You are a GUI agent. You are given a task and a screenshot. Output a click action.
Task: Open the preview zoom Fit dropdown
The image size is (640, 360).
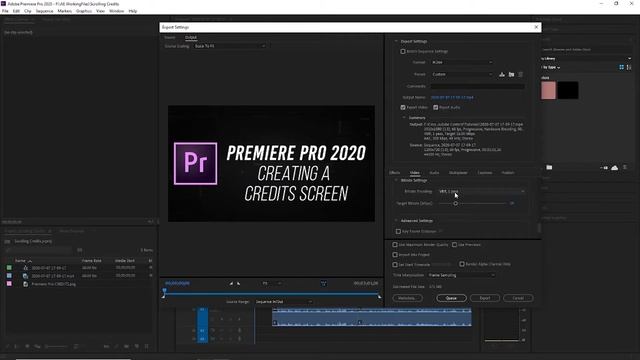(x=271, y=283)
